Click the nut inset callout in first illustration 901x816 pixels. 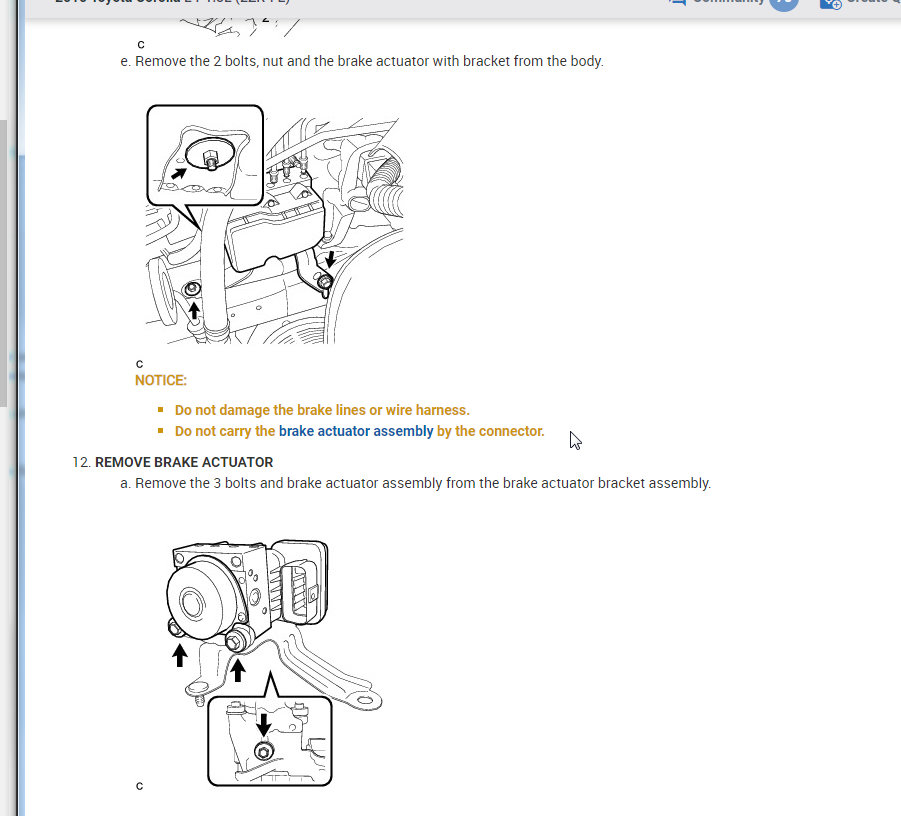[205, 155]
